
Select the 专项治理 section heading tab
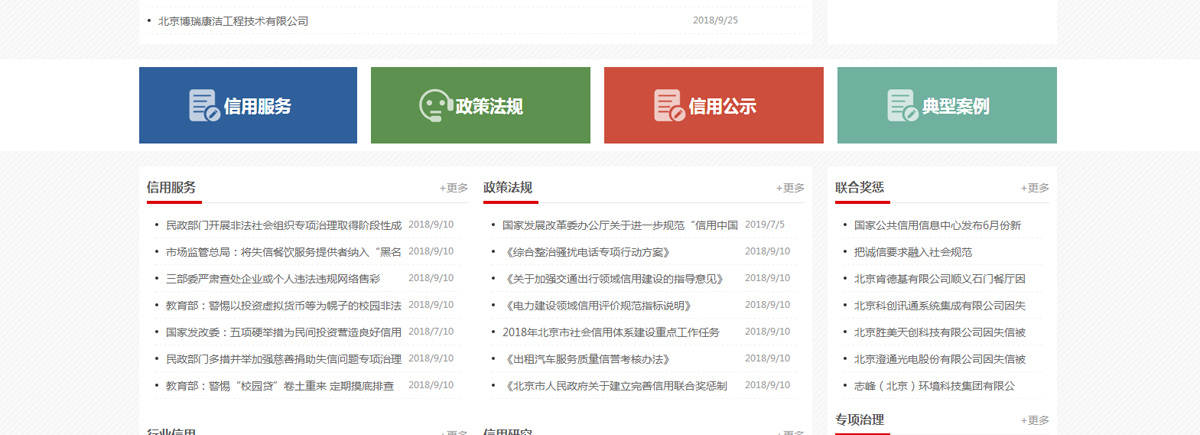[860, 419]
